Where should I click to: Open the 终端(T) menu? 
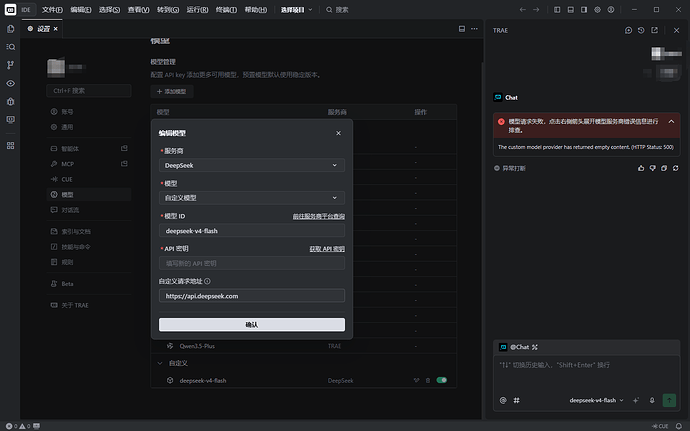[226, 10]
